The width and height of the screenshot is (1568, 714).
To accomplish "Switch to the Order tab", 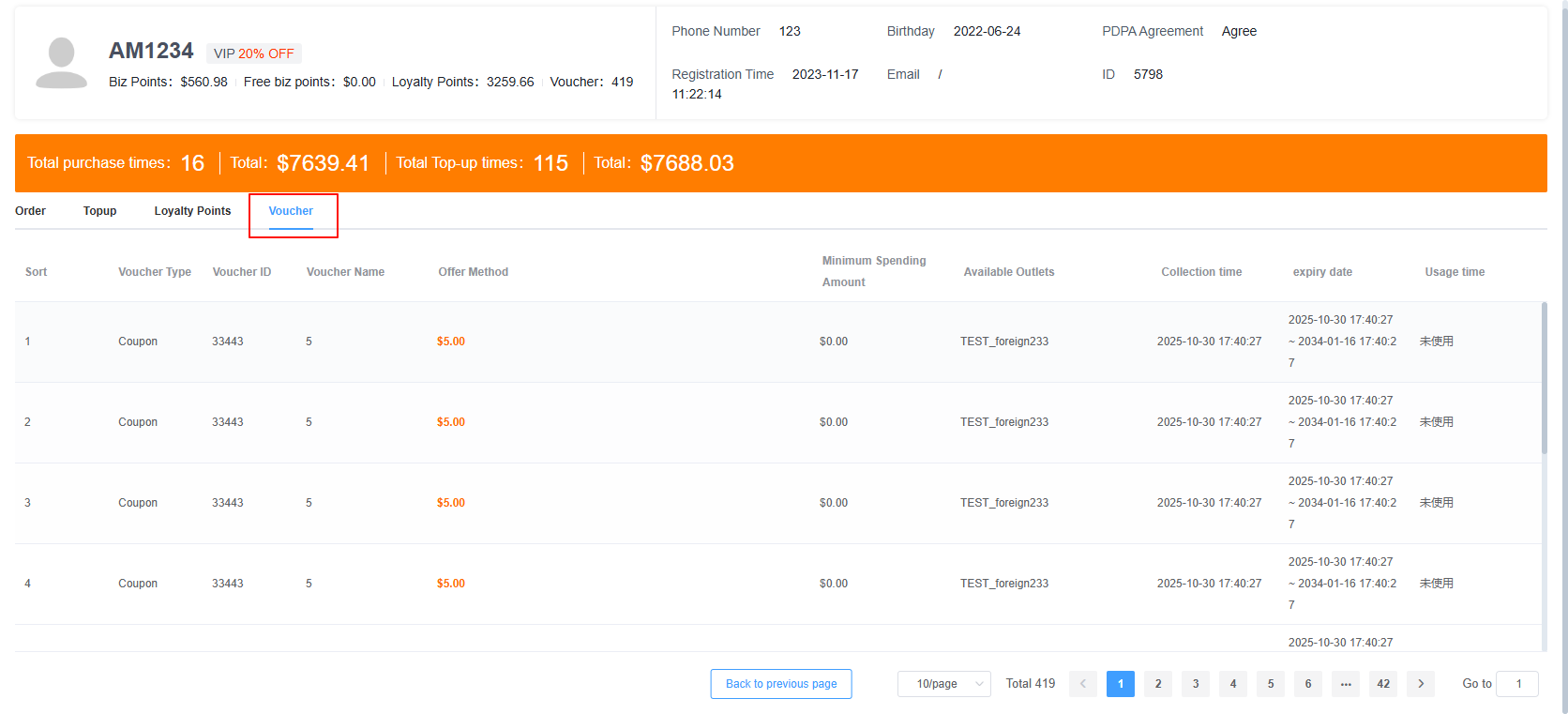I will [x=30, y=211].
